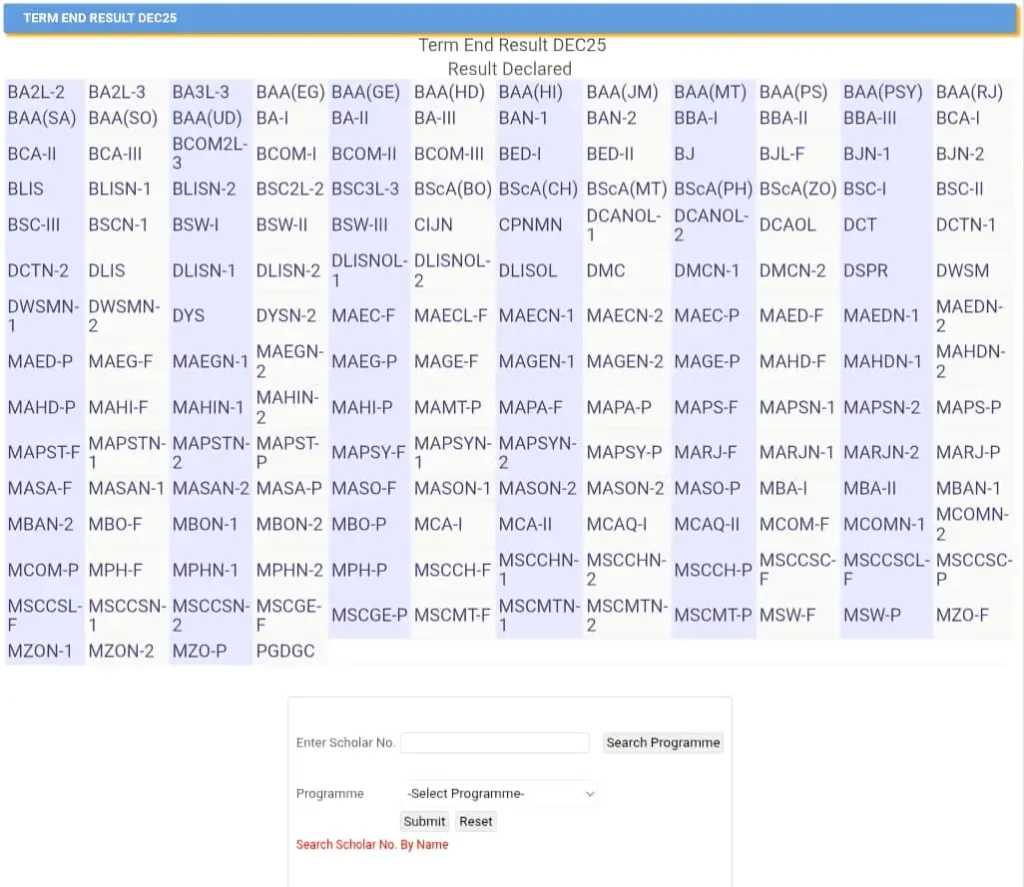The width and height of the screenshot is (1024, 887).
Task: Click the BSW-III programme cell
Action: click(359, 225)
